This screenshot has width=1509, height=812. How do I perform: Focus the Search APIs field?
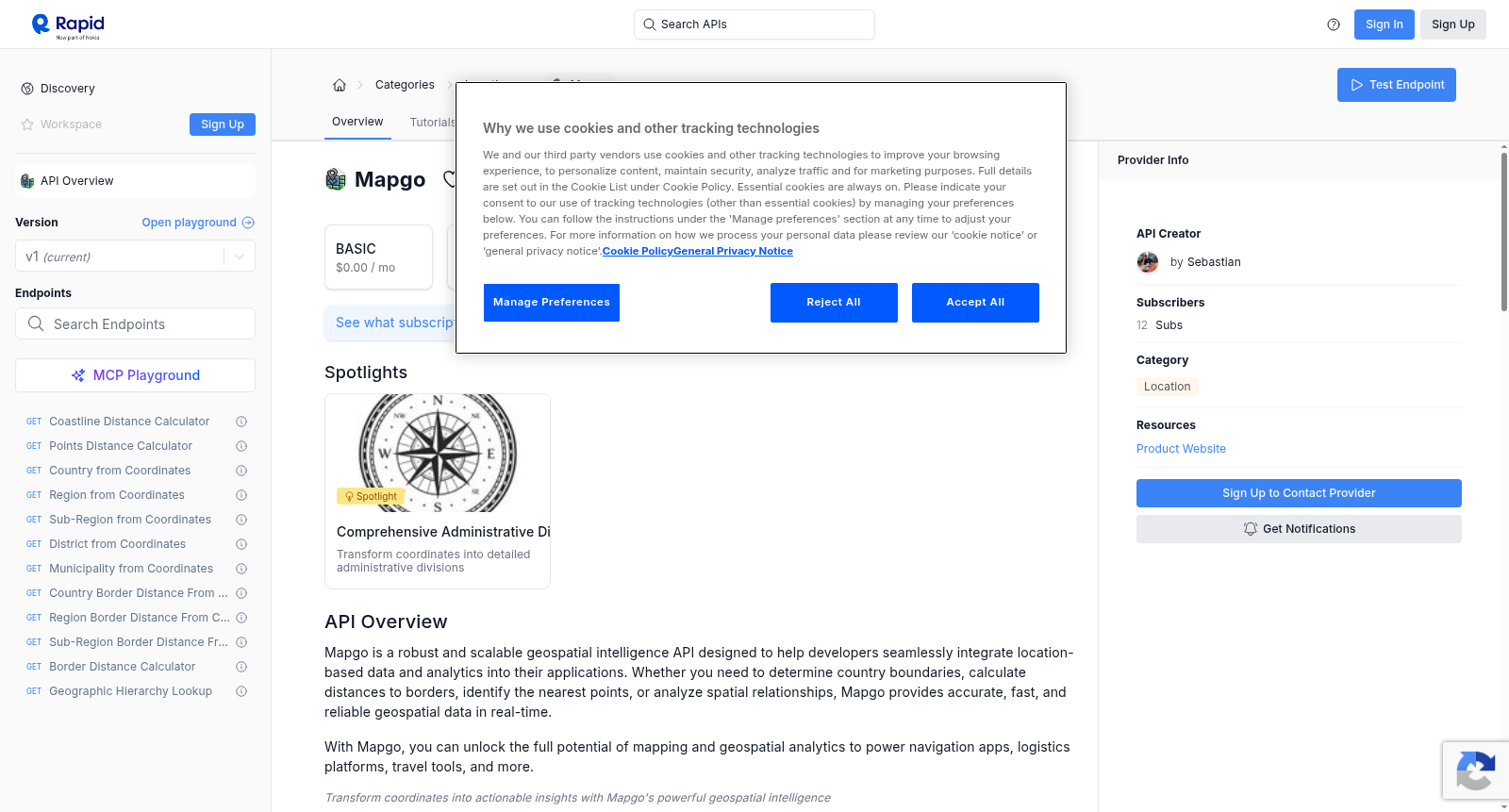click(754, 25)
